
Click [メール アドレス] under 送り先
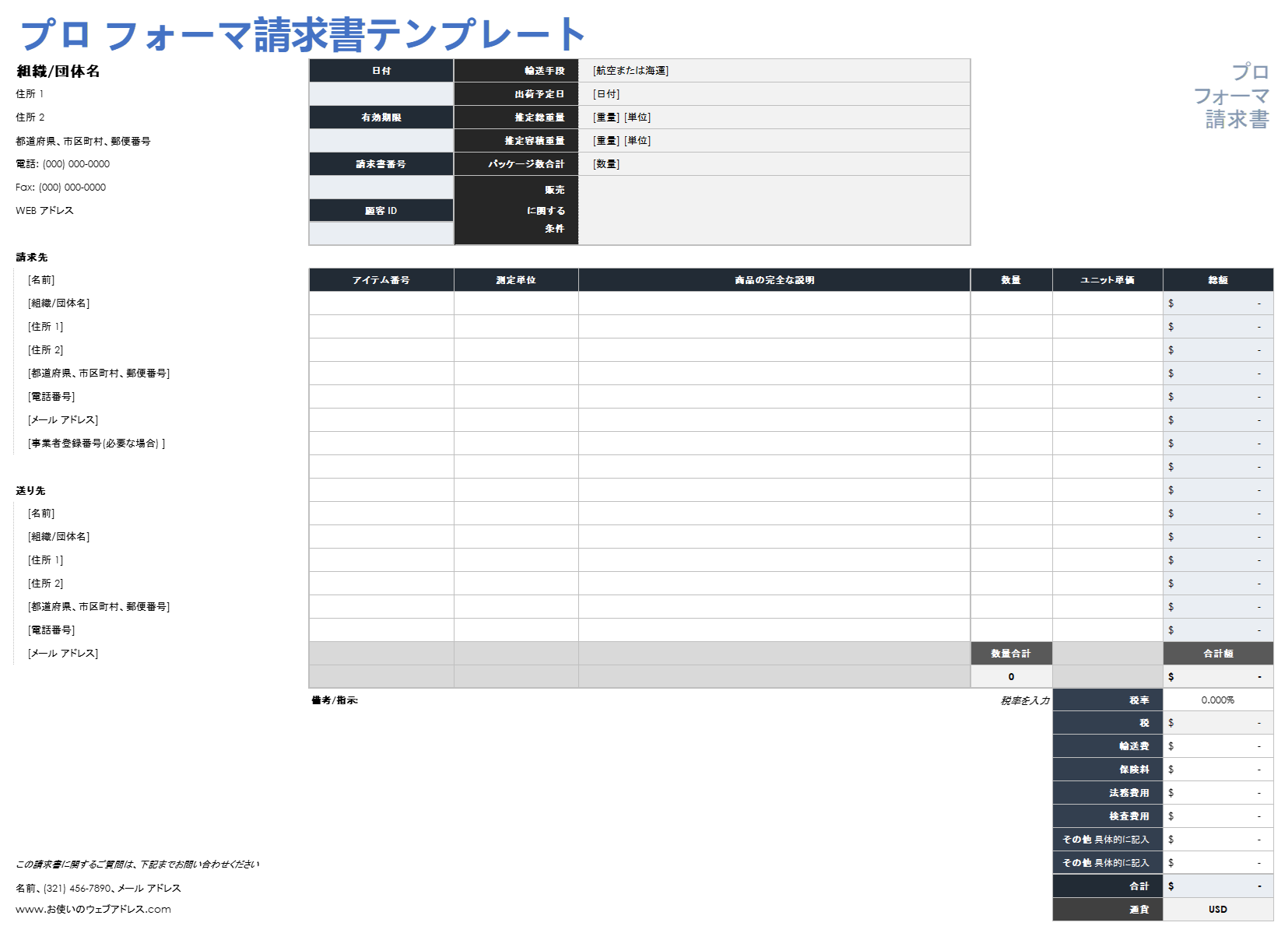63,653
